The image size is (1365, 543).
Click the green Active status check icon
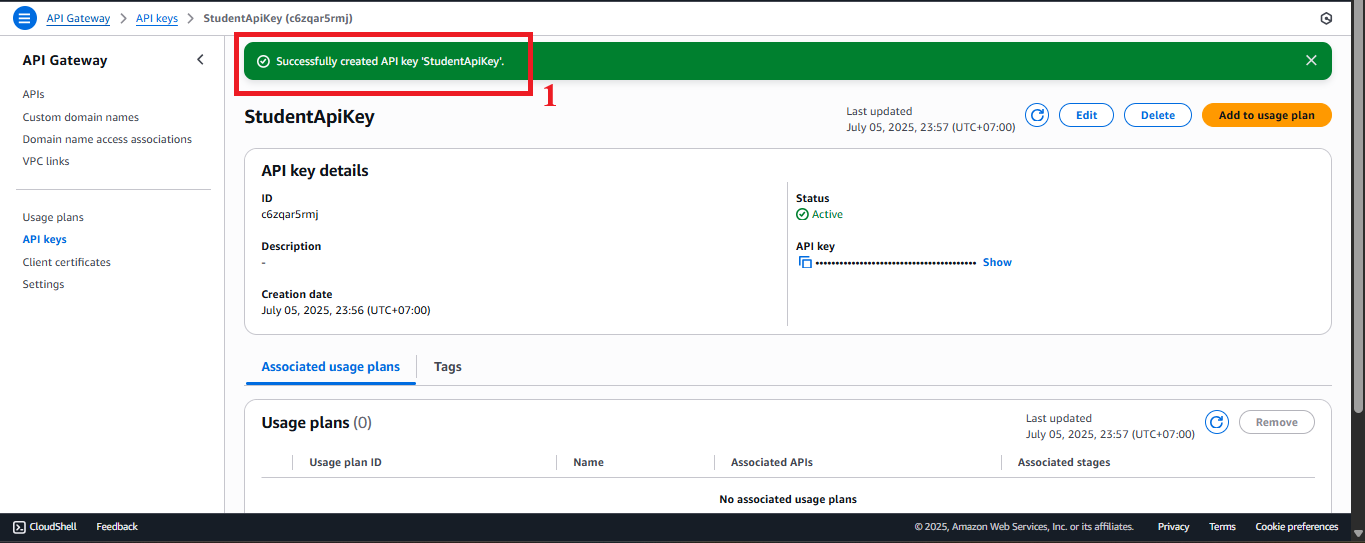802,214
